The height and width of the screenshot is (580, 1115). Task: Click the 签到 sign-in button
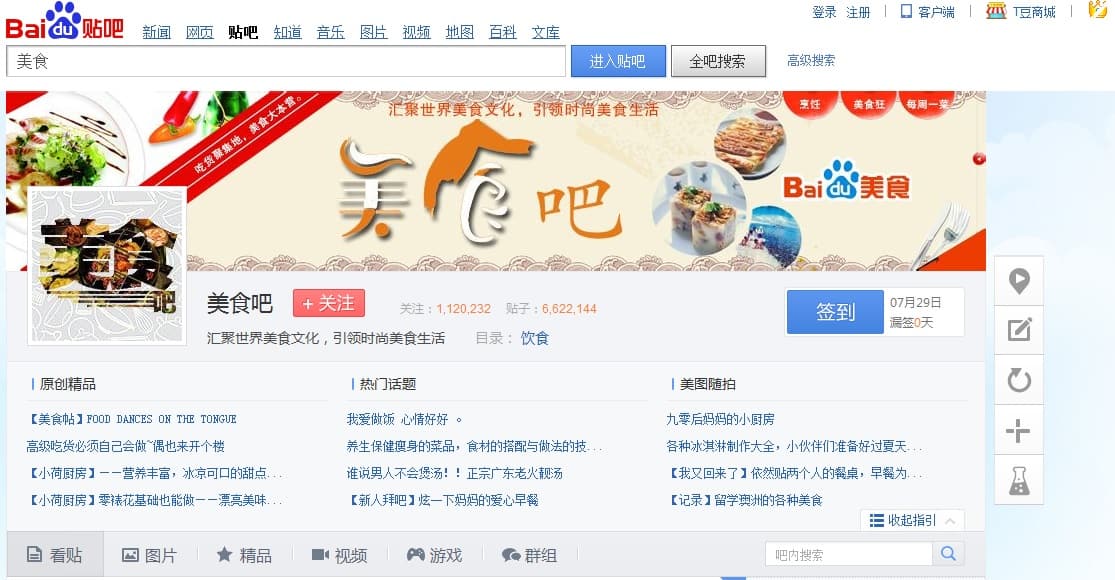pyautogui.click(x=835, y=311)
